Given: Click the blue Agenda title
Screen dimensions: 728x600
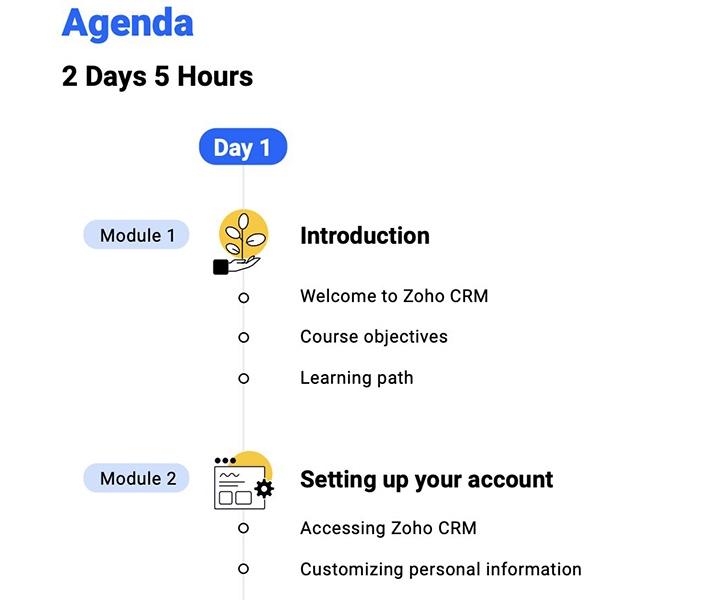Looking at the screenshot, I should [x=127, y=23].
